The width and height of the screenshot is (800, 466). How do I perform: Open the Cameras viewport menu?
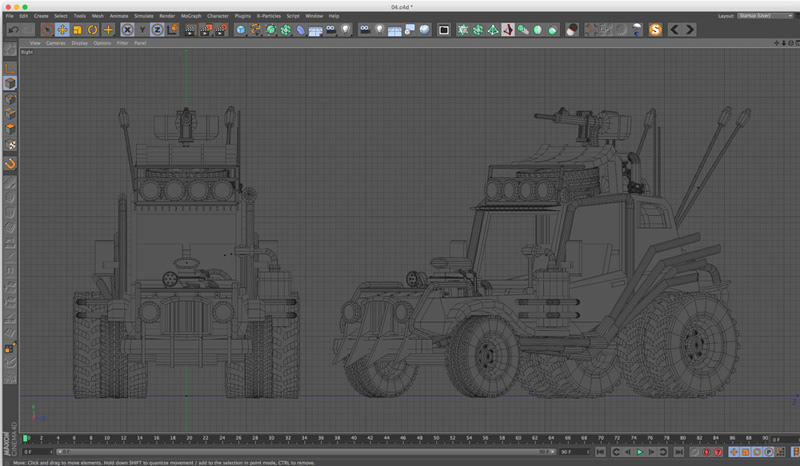[56, 43]
